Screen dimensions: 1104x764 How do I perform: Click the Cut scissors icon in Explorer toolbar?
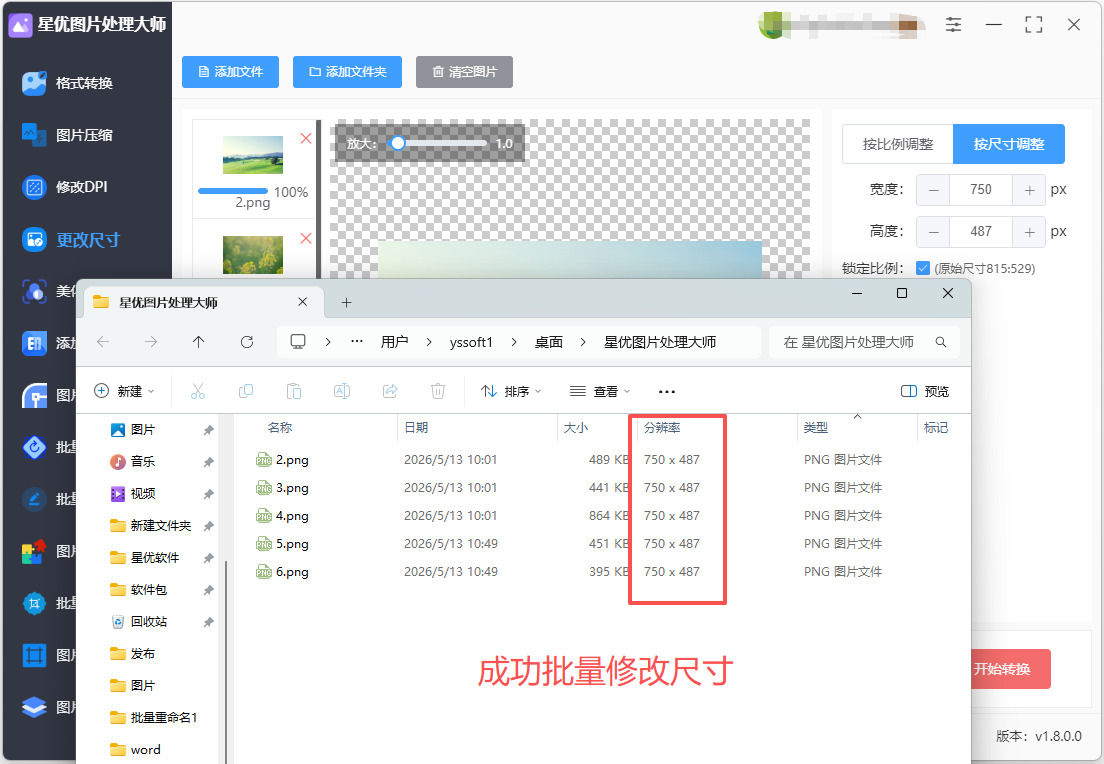pos(198,392)
